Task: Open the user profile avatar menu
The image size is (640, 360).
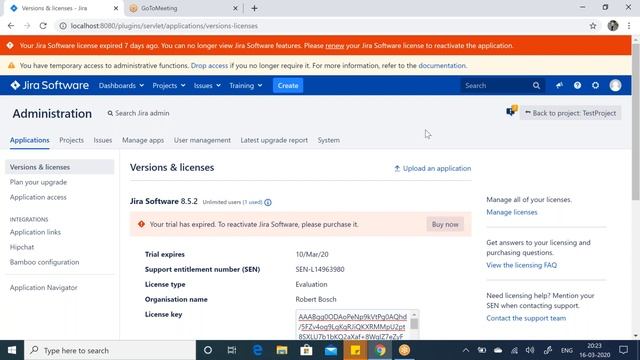Action: 615,85
